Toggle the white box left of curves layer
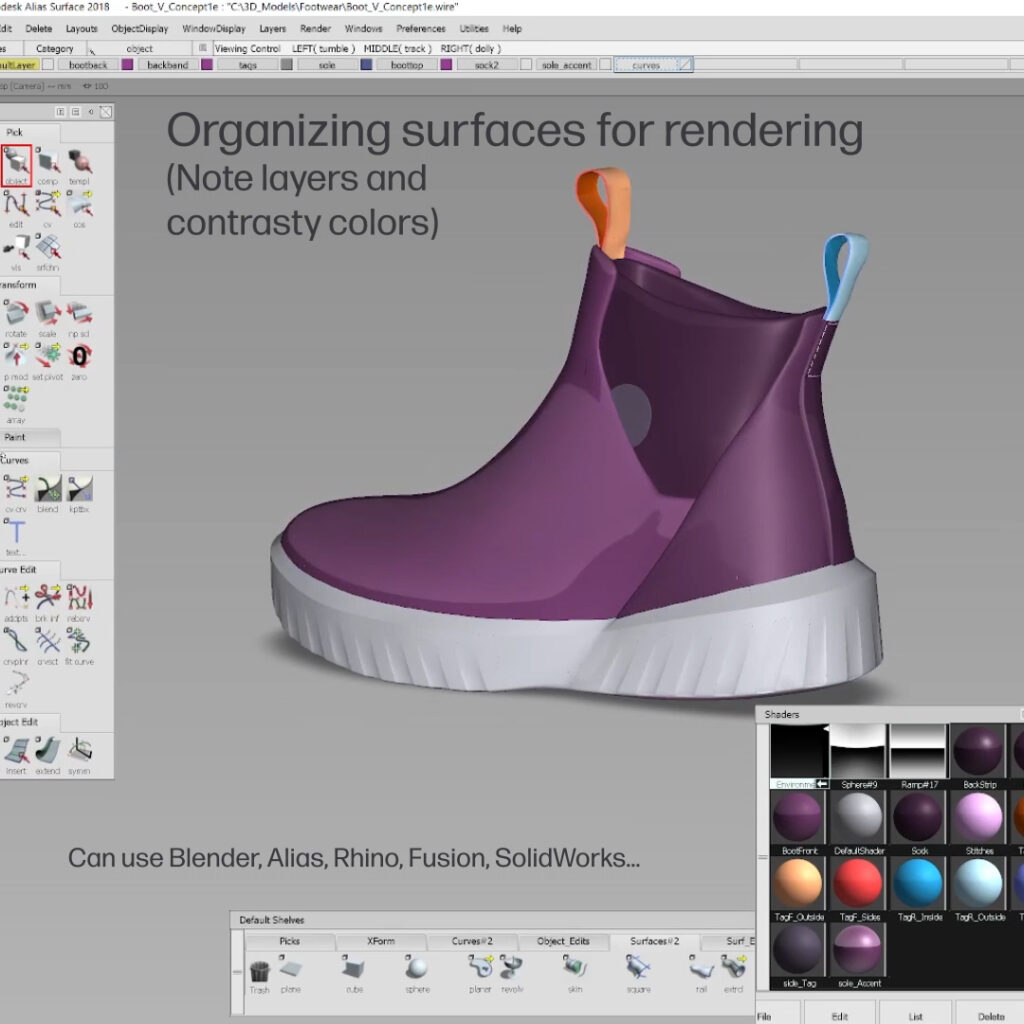This screenshot has width=1024, height=1024. (605, 65)
